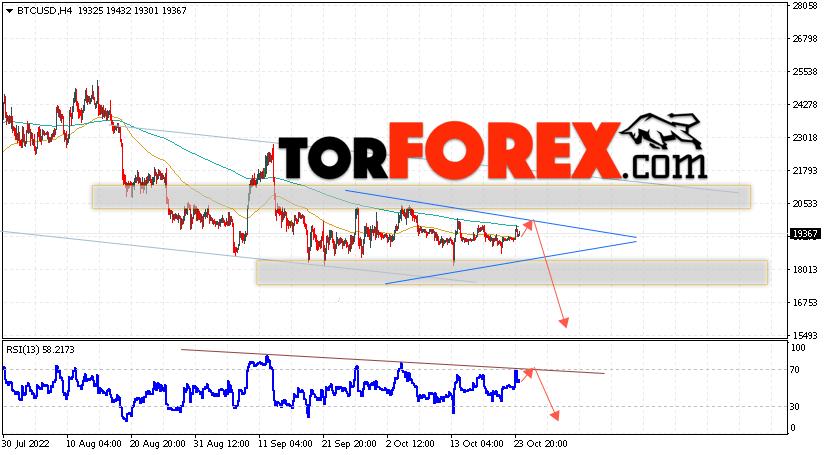Viewport: 828px width, 455px height.
Task: Click the 30 Jul 2022 date label
Action: point(26,444)
